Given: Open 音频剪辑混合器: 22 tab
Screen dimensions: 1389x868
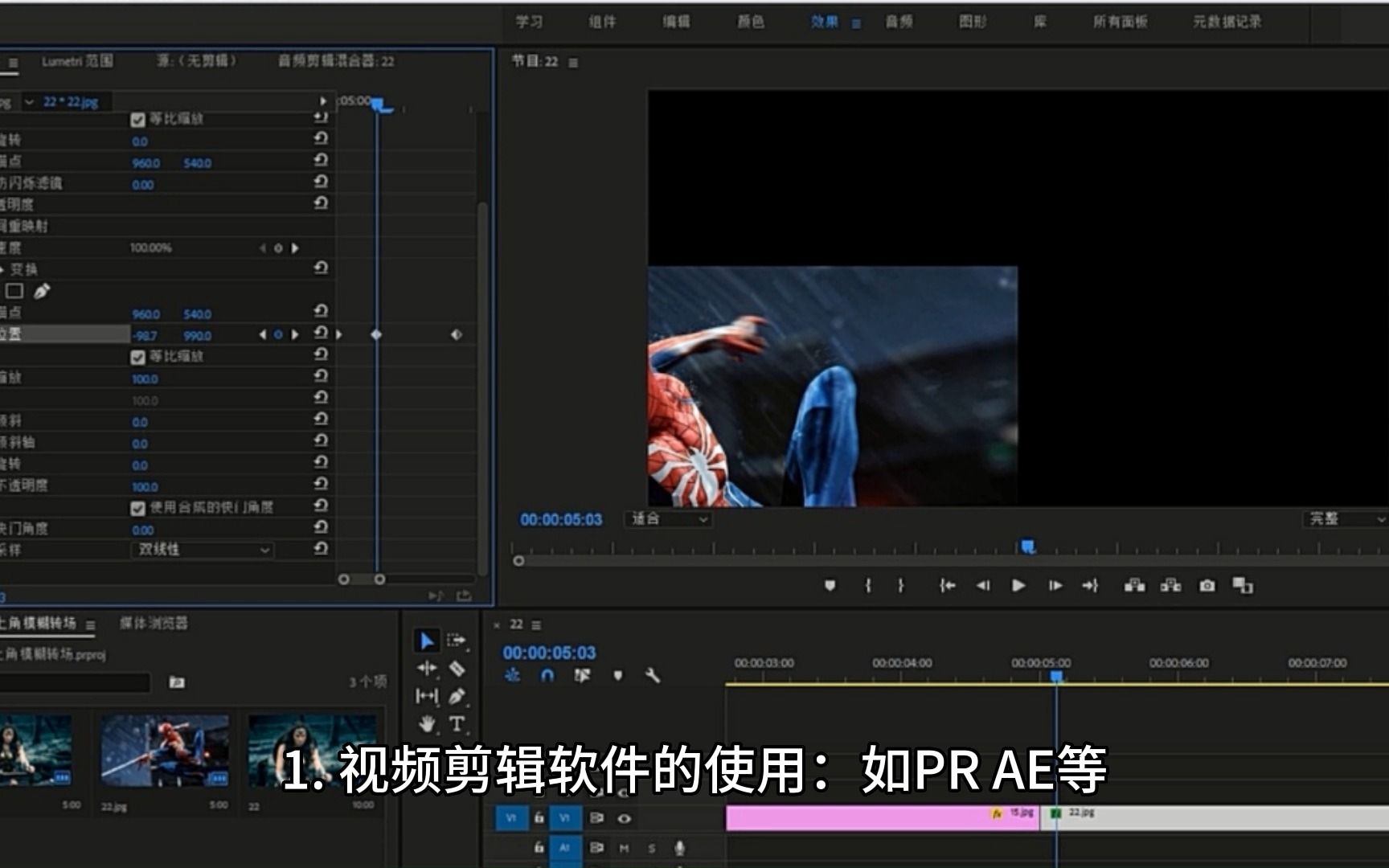Looking at the screenshot, I should tap(336, 61).
